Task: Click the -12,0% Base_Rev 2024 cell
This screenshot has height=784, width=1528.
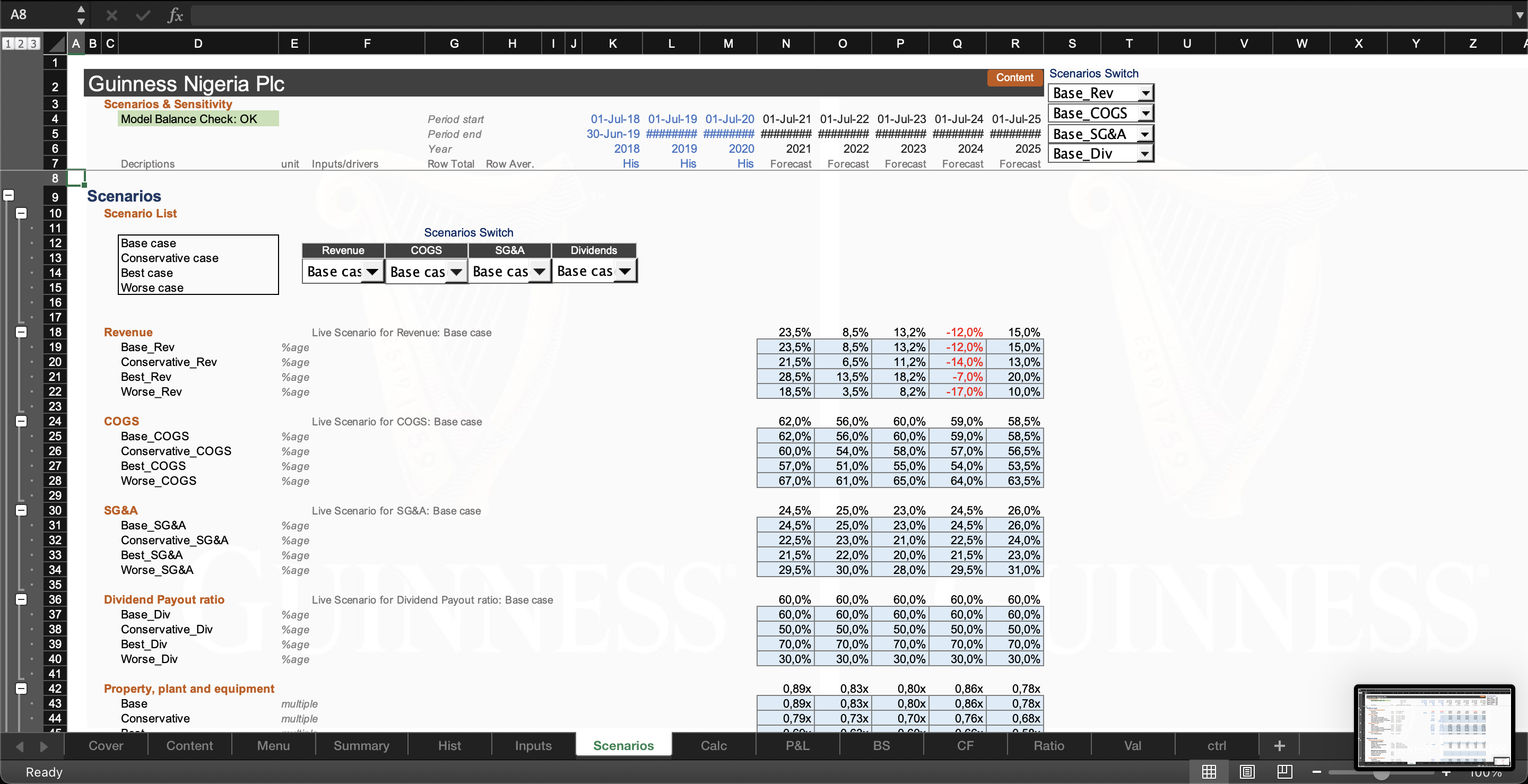Action: click(957, 347)
